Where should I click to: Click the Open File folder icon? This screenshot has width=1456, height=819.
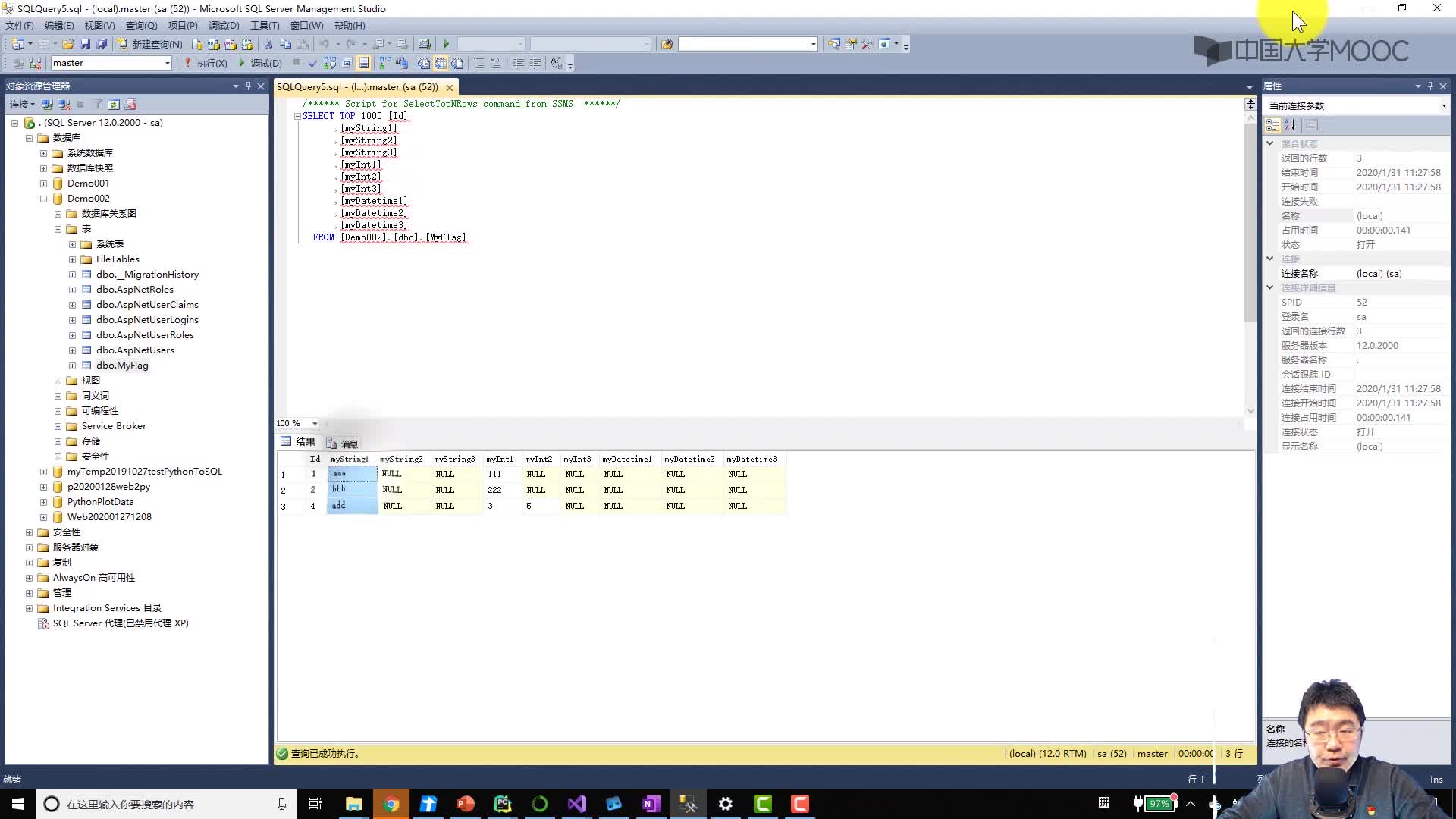(x=68, y=44)
